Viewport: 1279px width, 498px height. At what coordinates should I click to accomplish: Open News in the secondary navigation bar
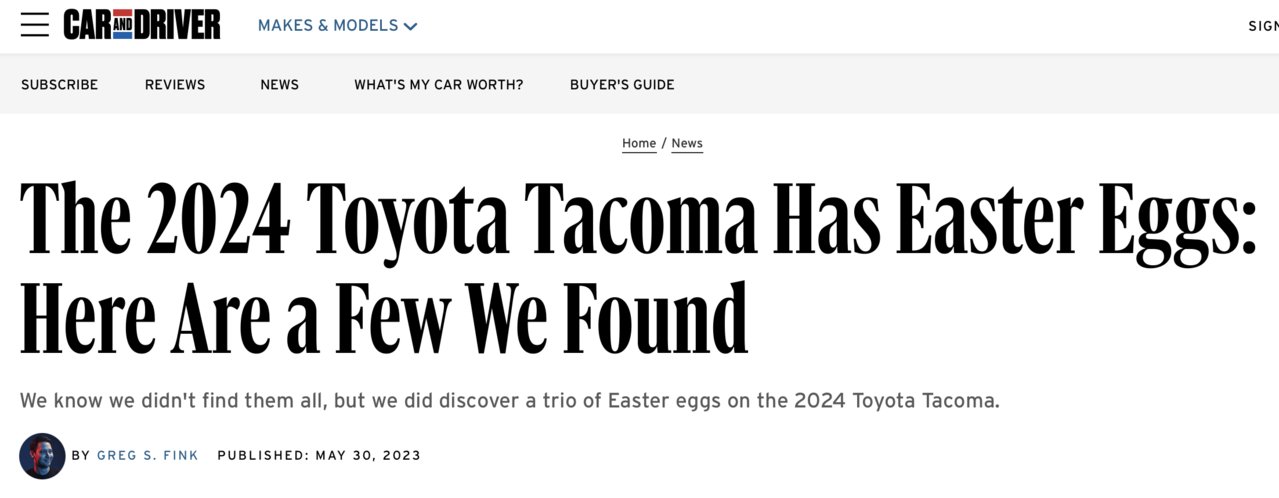click(279, 85)
